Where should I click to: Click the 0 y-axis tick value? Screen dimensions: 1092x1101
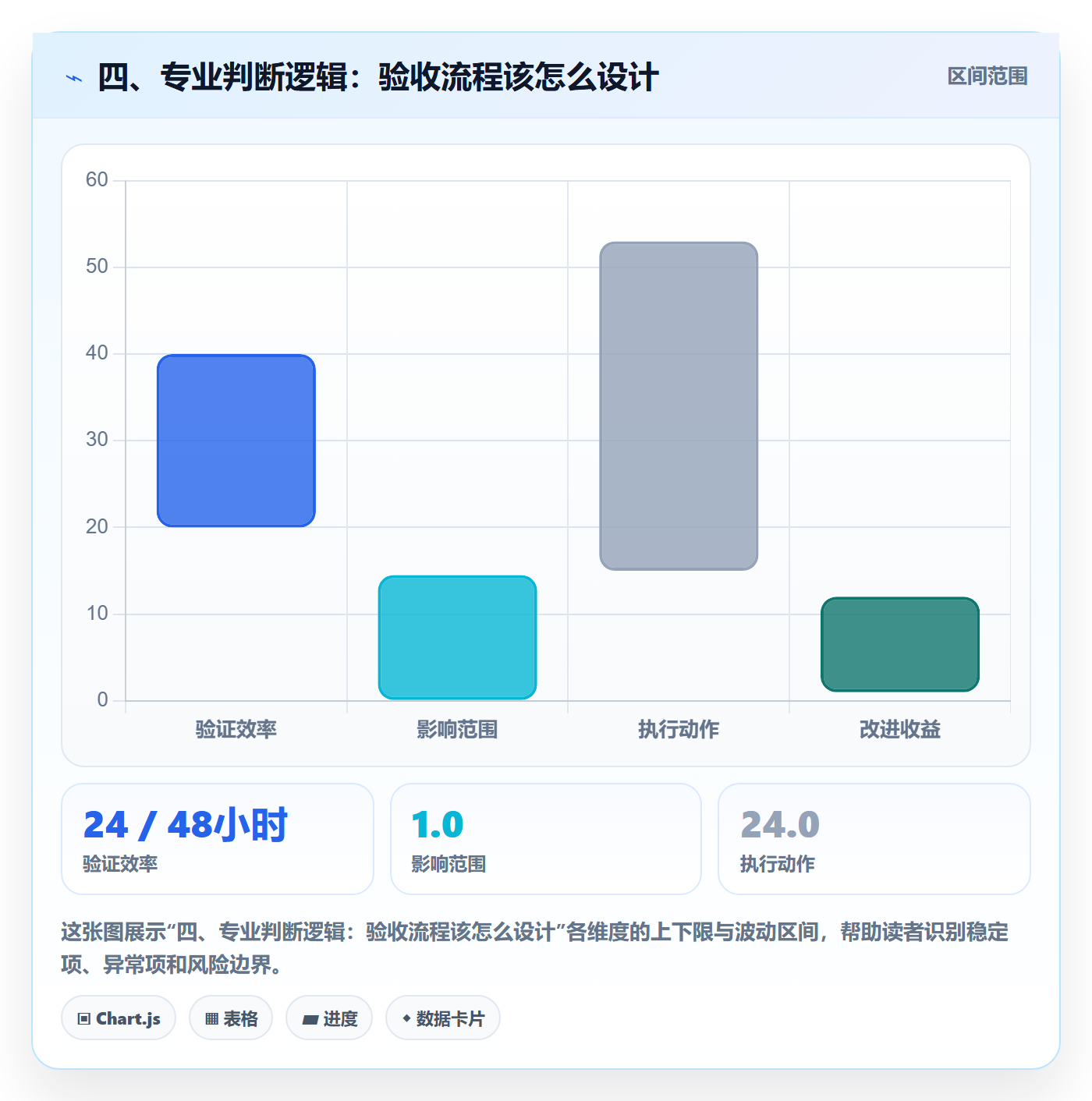coord(102,700)
